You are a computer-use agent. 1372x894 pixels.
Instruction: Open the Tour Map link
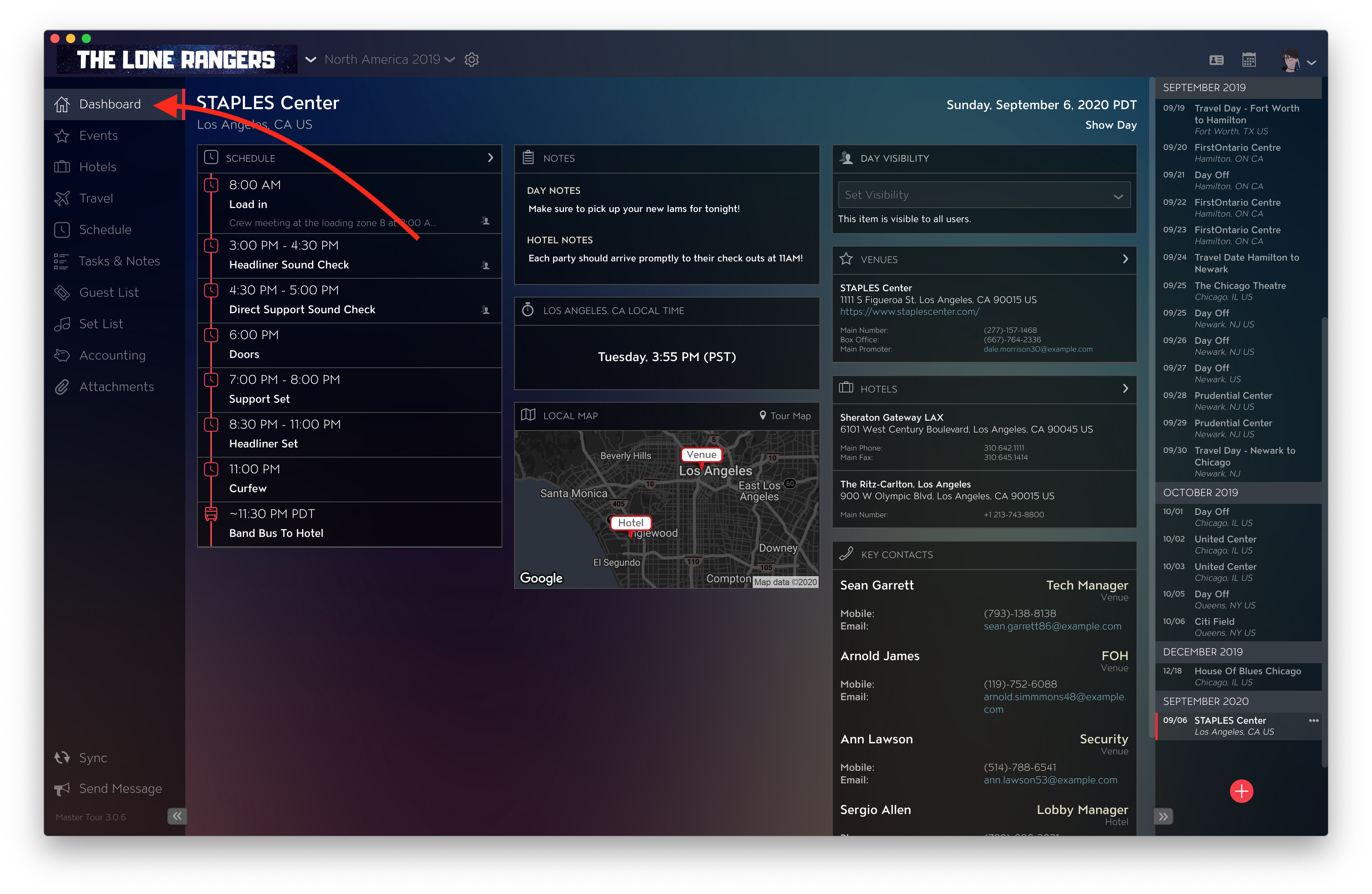coord(785,416)
